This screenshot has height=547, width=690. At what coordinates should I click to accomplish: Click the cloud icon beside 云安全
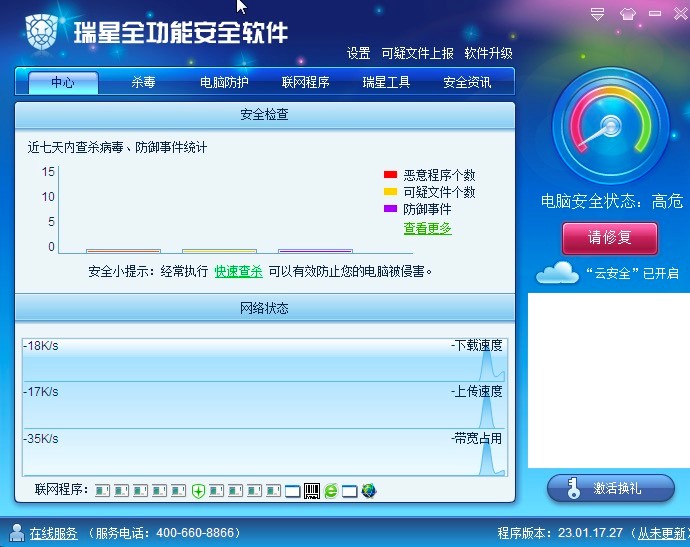click(x=557, y=273)
